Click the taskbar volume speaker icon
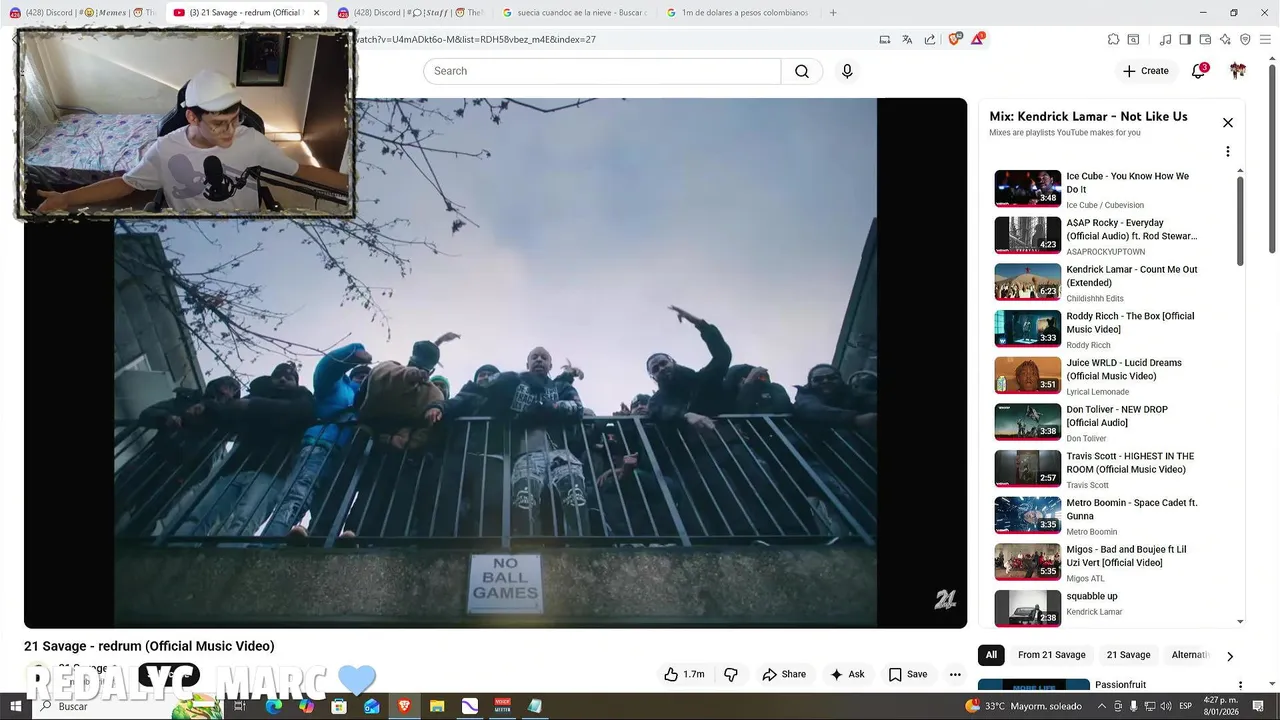Image resolution: width=1280 pixels, height=720 pixels. 1165,706
